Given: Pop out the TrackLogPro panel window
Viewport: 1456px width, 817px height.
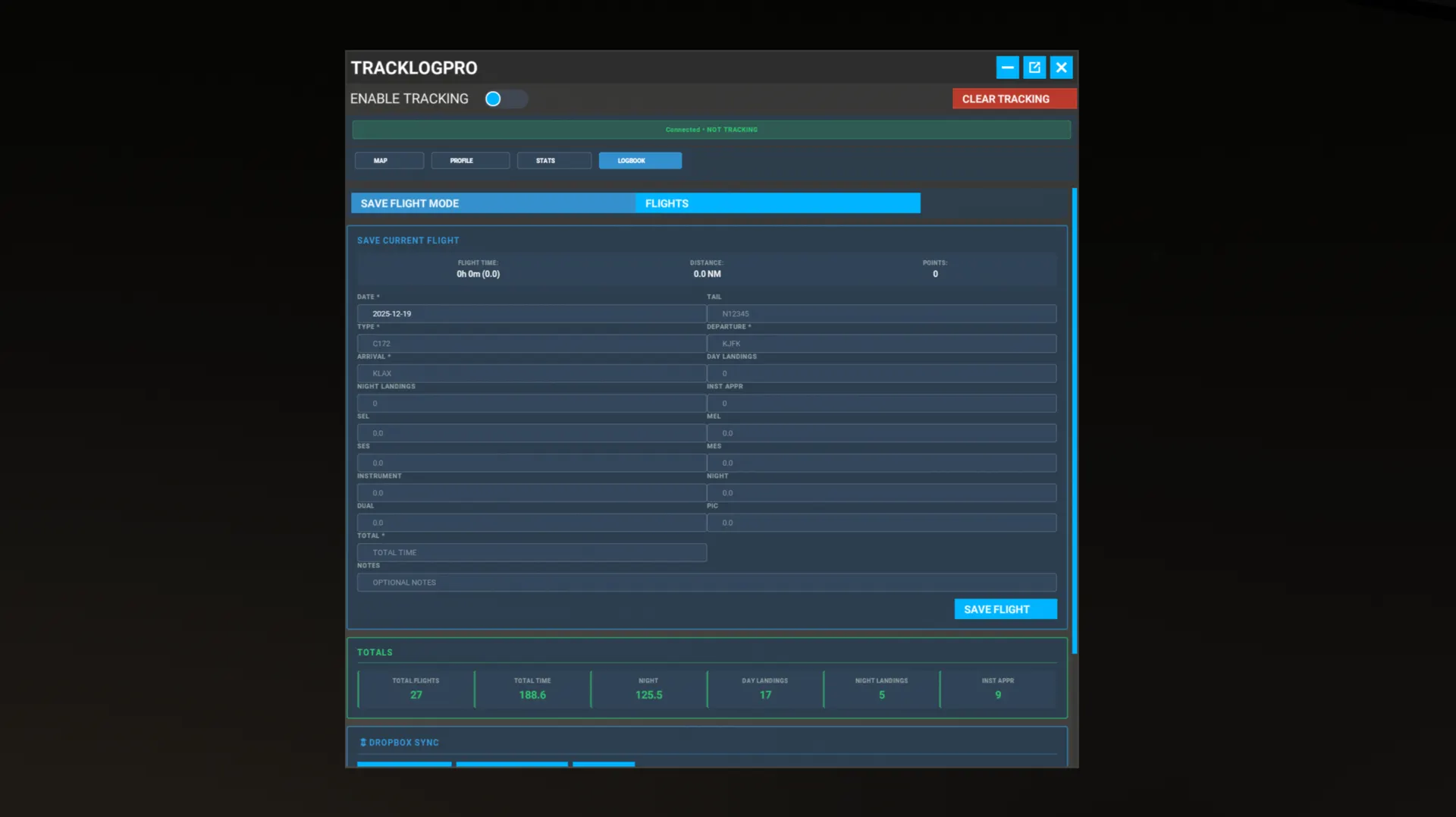Looking at the screenshot, I should tap(1034, 68).
